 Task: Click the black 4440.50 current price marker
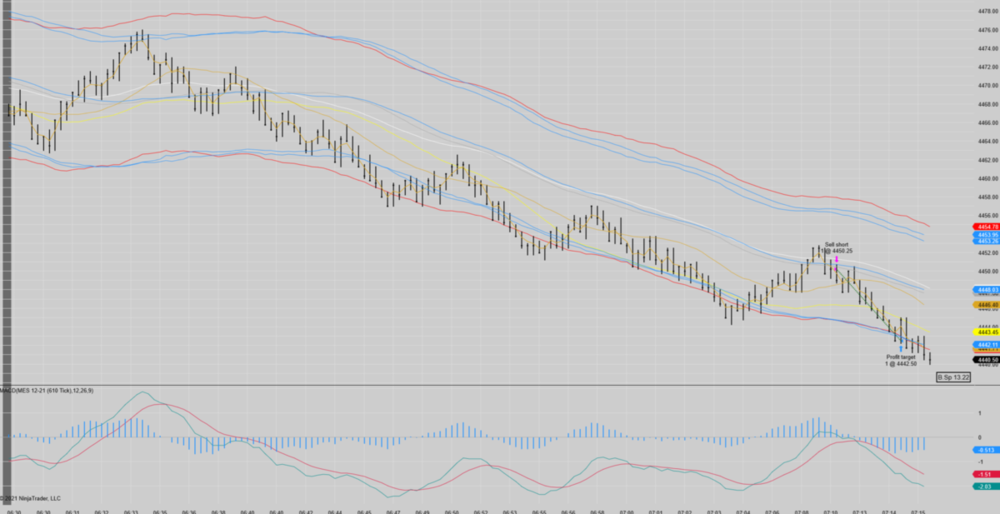click(x=985, y=359)
